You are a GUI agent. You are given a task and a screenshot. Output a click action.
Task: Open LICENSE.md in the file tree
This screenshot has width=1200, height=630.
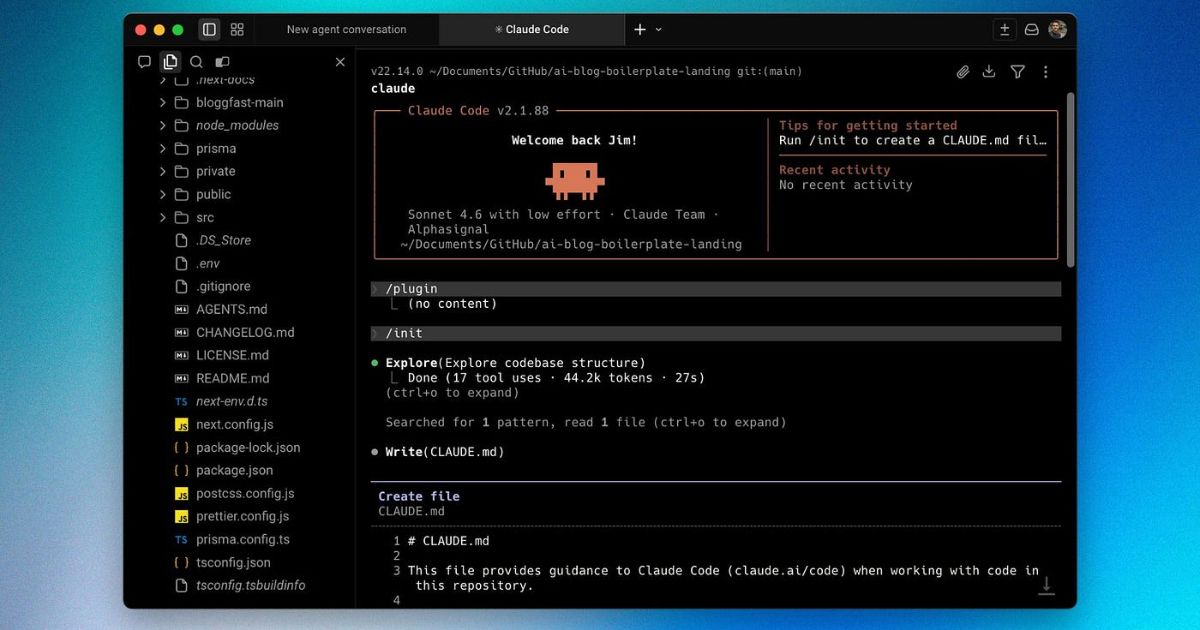pyautogui.click(x=233, y=356)
